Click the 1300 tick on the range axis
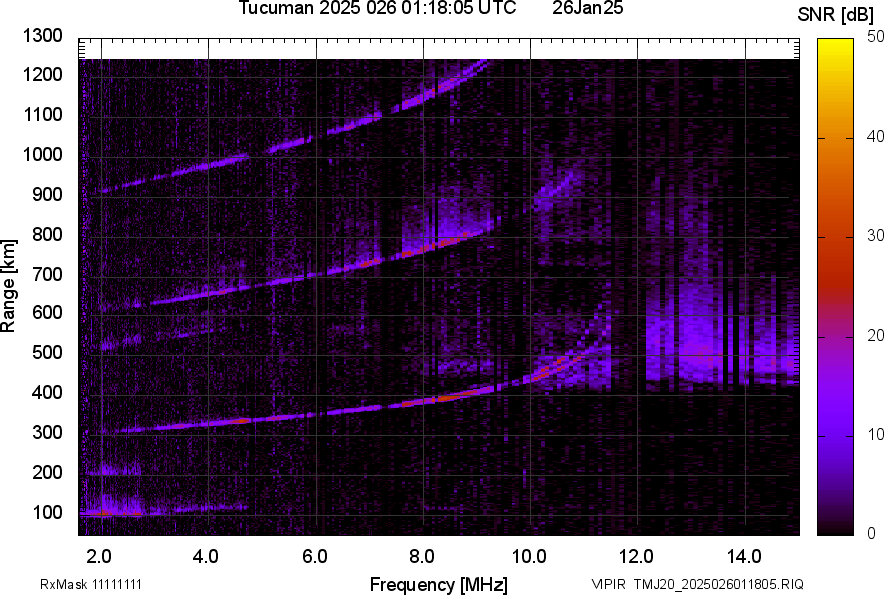884x595 pixels. 43,36
